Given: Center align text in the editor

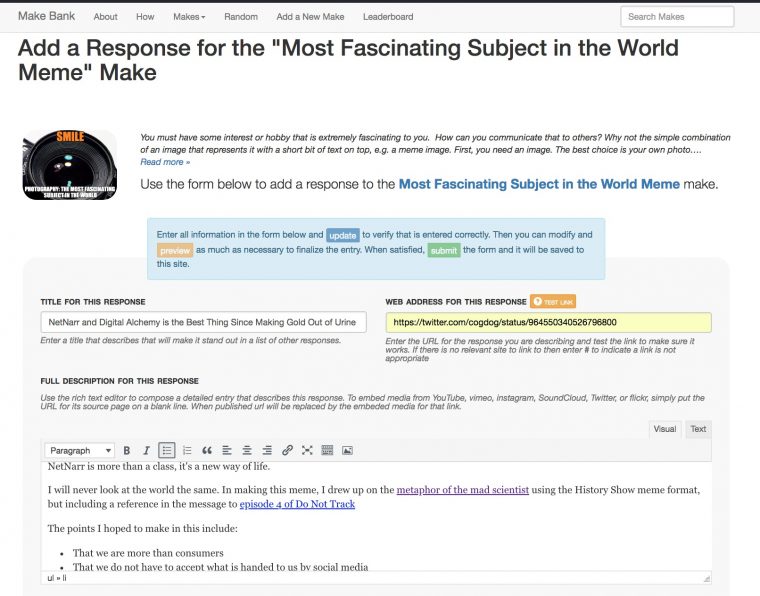Looking at the screenshot, I should (x=247, y=451).
